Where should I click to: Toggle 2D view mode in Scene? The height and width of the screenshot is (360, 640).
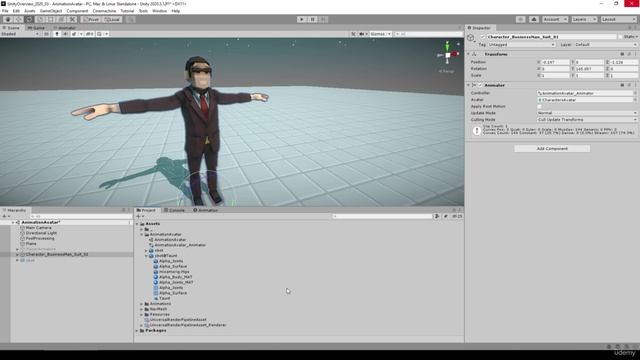[47, 34]
